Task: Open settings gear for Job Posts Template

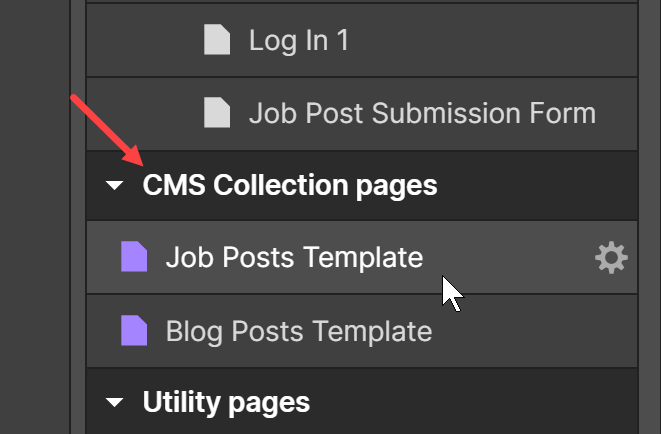Action: (611, 257)
